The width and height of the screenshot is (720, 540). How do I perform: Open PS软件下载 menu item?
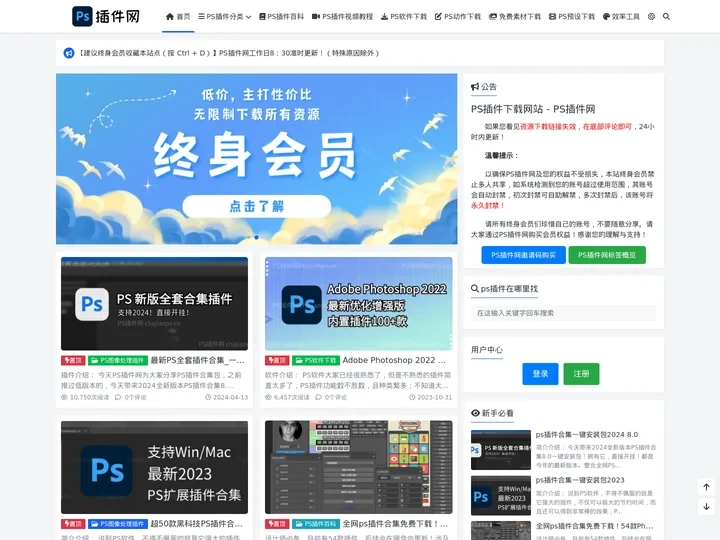[404, 17]
